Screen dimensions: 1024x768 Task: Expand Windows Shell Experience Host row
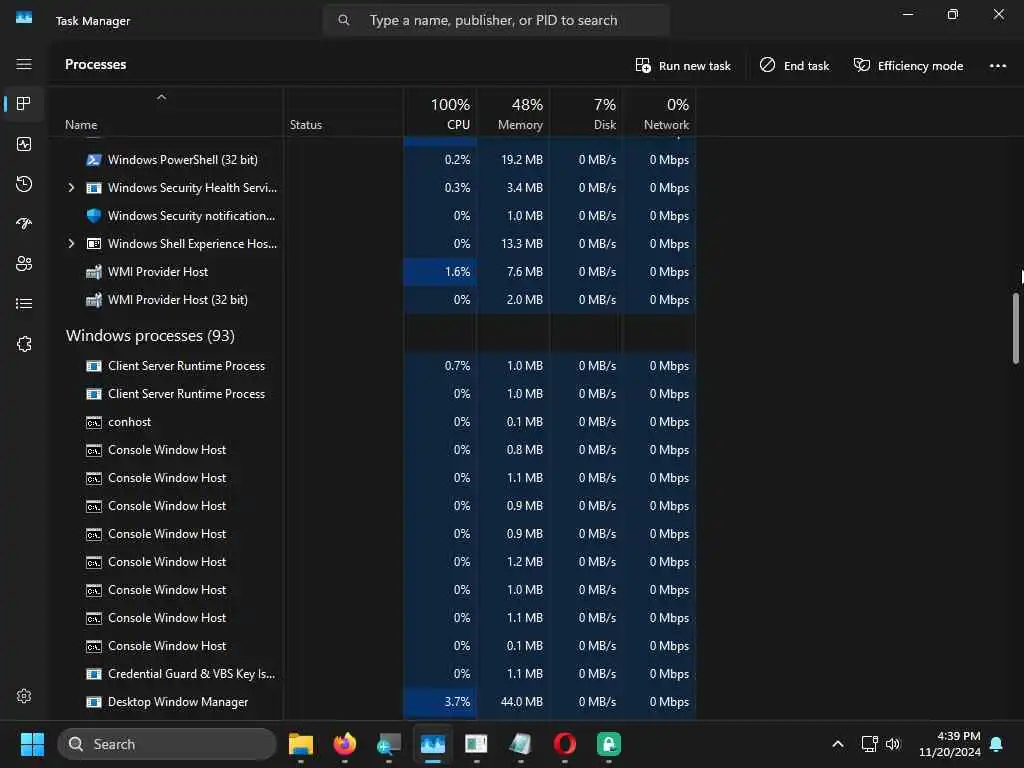point(71,244)
